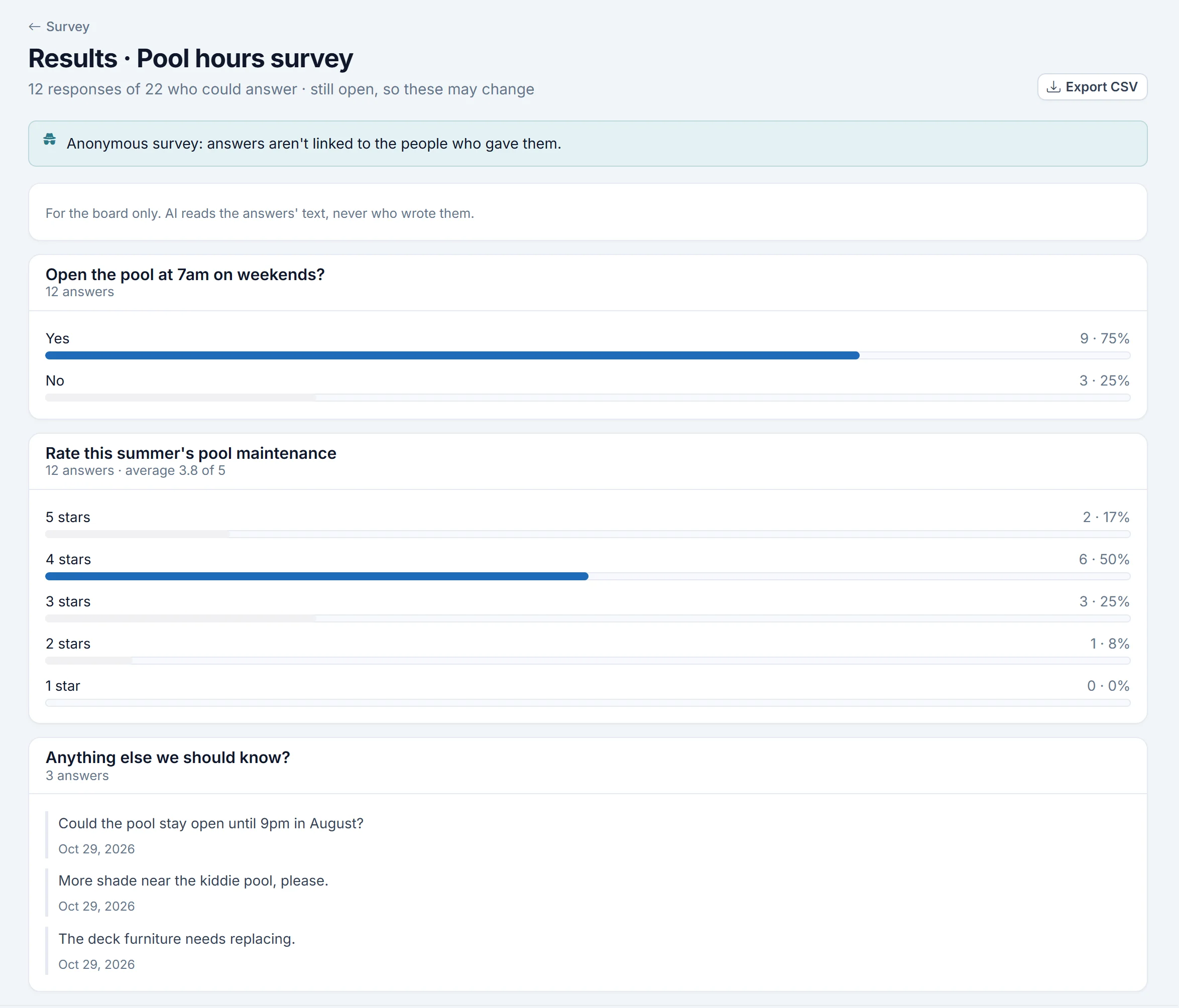Click '12 answers · average 3.8 of 5' text
Screen dimensions: 1179x1008
coord(136,470)
